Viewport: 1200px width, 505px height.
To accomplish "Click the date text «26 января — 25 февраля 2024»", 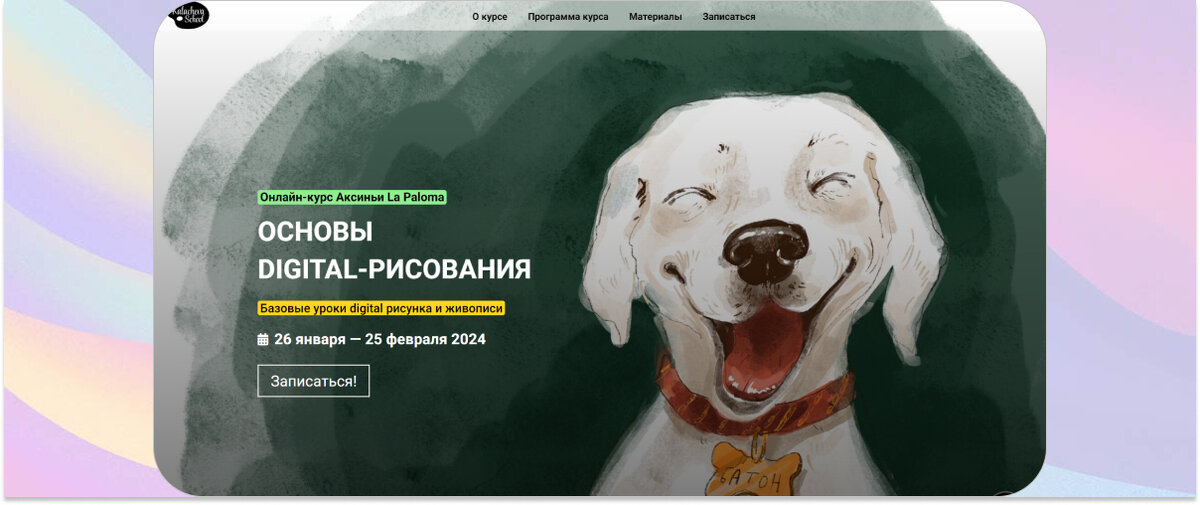I will (x=380, y=339).
